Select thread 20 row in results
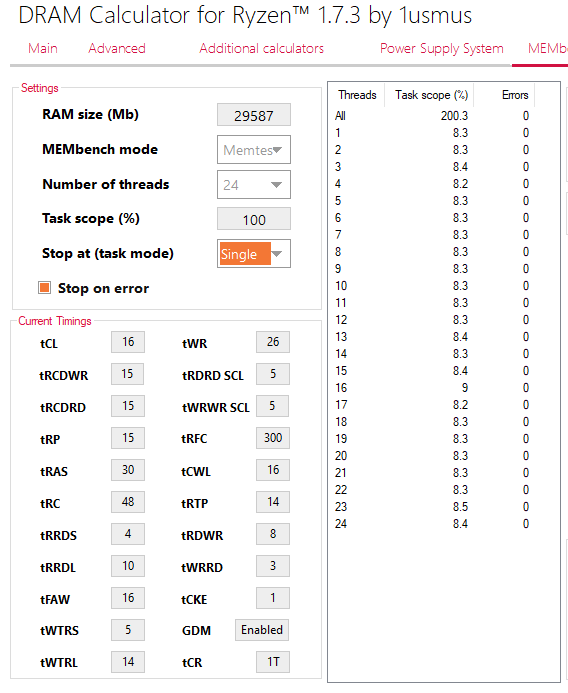This screenshot has height=693, width=568. [x=432, y=456]
